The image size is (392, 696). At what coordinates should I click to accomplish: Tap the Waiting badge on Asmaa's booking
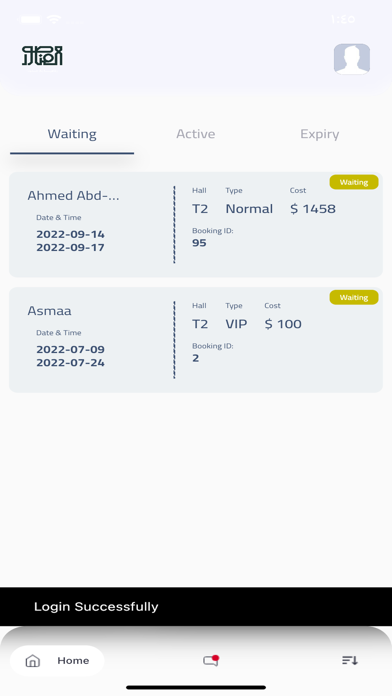354,297
